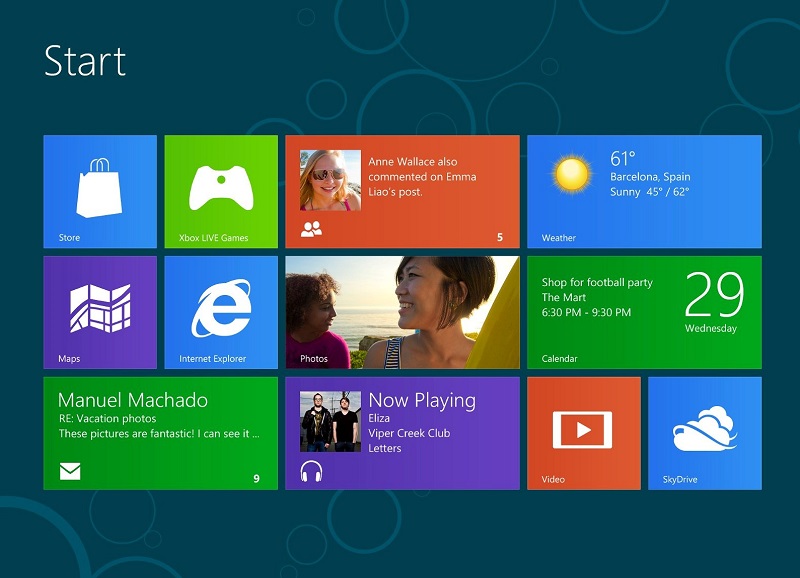Click the 'Internet Explorer' label

click(212, 359)
